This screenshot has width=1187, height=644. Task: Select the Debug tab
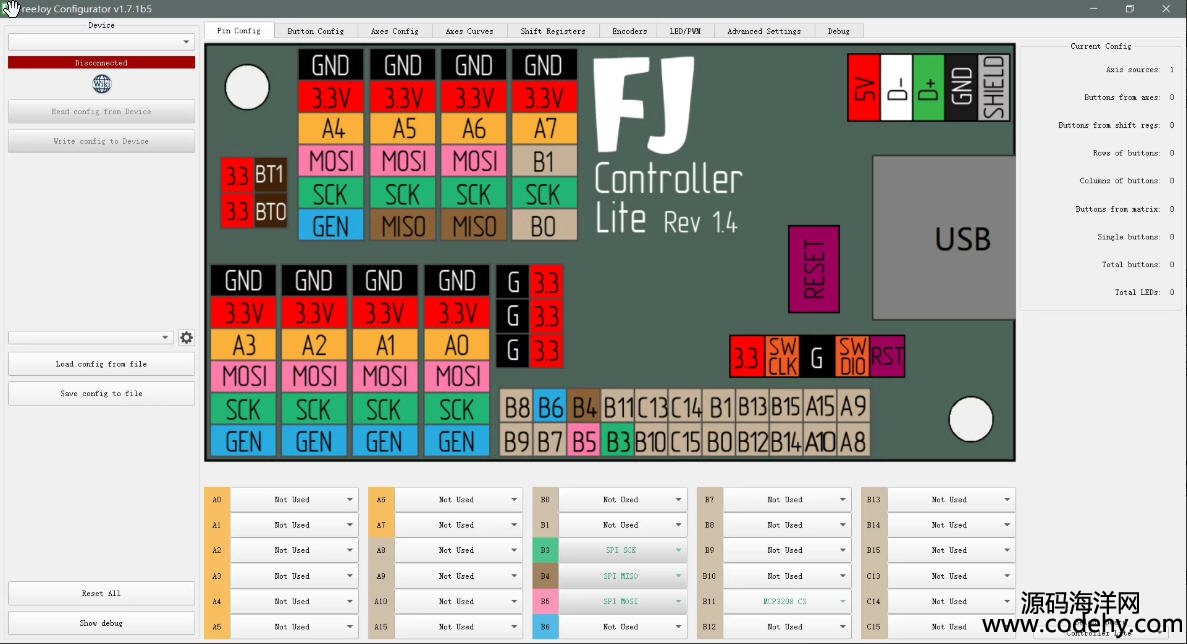[839, 31]
